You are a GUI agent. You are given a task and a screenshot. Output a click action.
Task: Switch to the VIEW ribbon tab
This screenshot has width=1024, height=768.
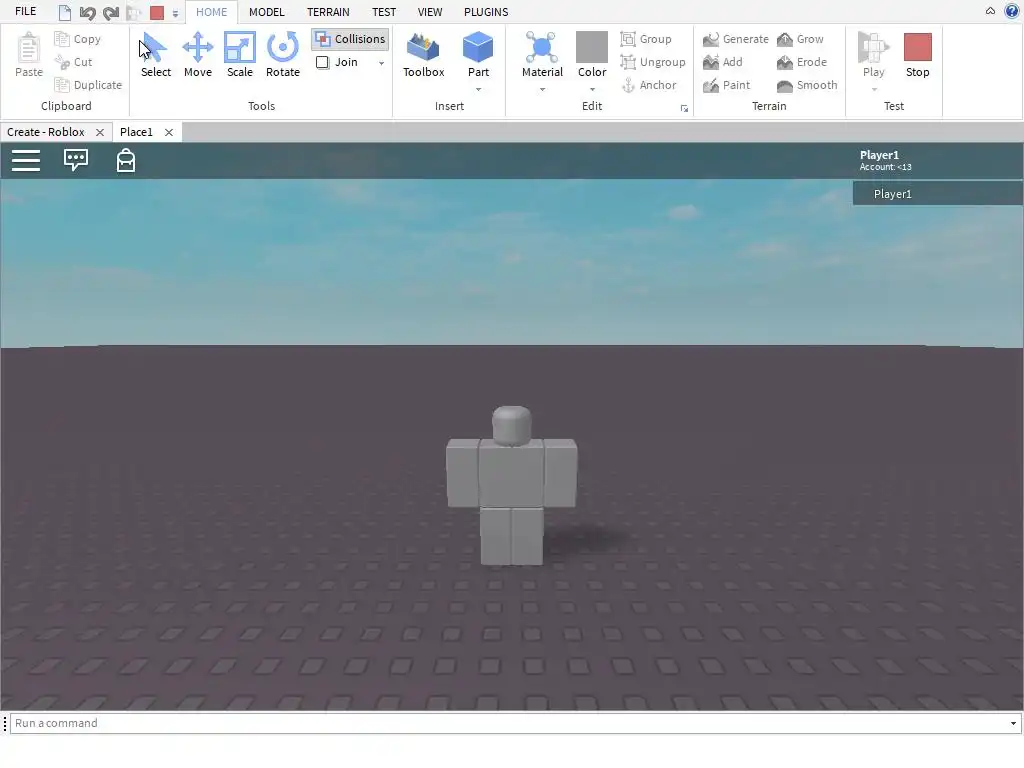(430, 12)
